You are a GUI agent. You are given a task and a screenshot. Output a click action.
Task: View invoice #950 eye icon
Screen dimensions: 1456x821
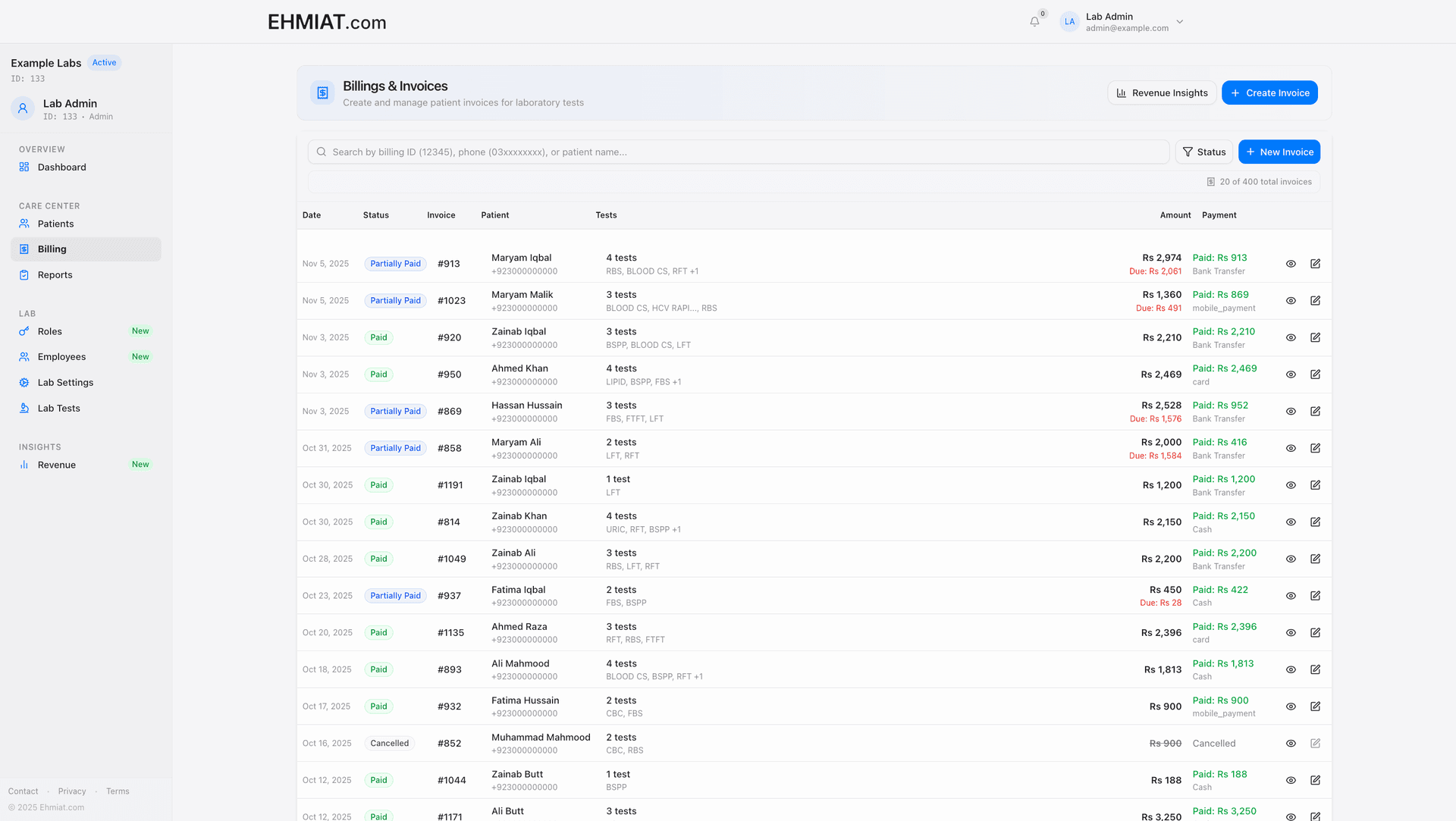(x=1291, y=374)
